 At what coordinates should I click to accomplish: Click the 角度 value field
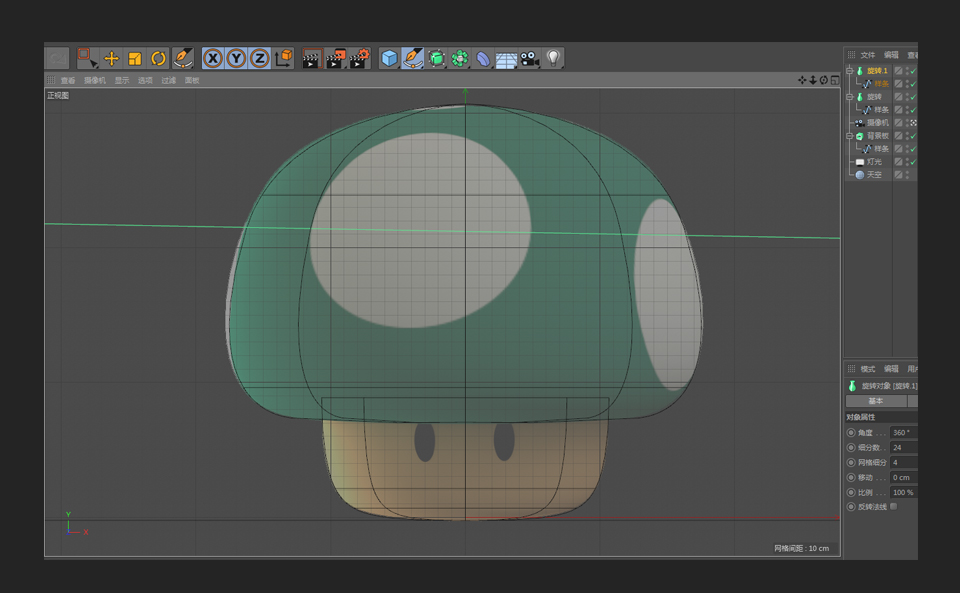pos(903,433)
